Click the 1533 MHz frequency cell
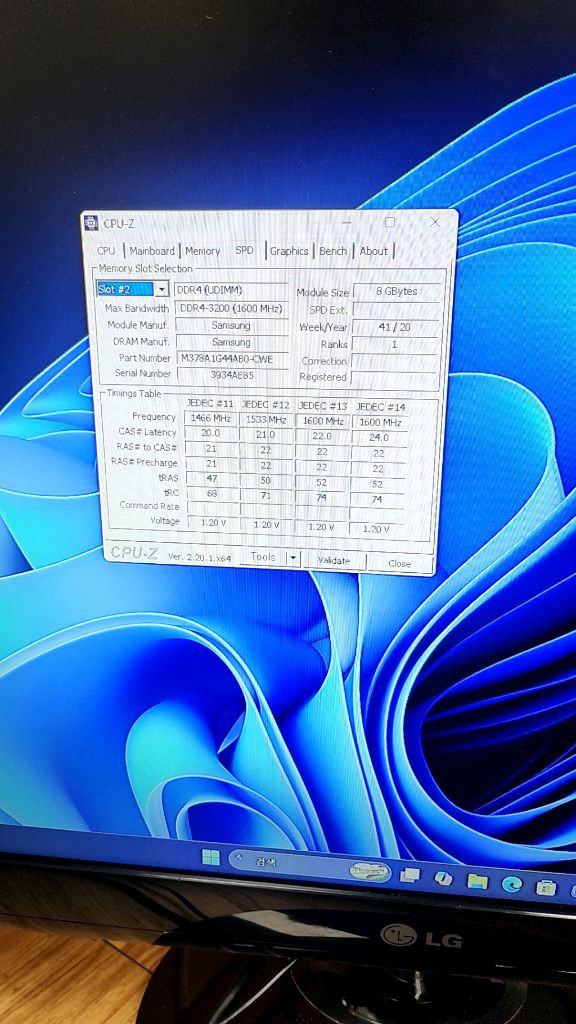Viewport: 576px width, 1024px height. click(x=266, y=419)
